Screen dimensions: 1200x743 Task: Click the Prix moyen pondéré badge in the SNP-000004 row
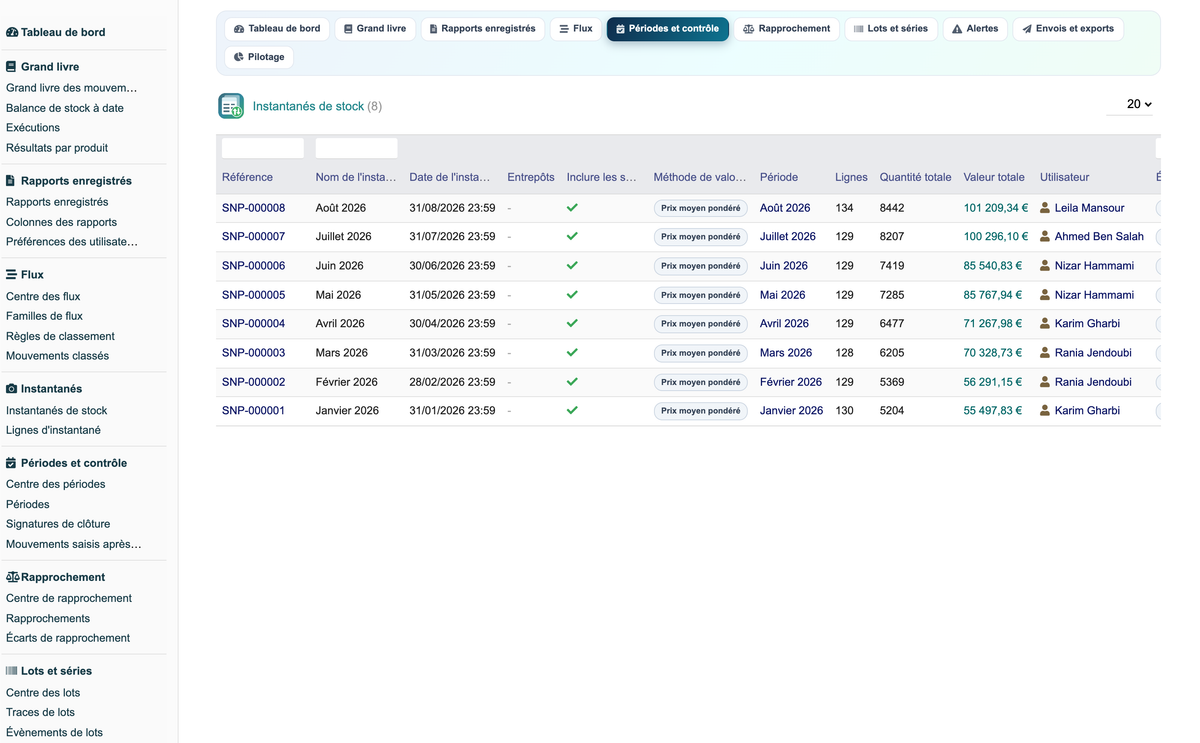tap(701, 324)
